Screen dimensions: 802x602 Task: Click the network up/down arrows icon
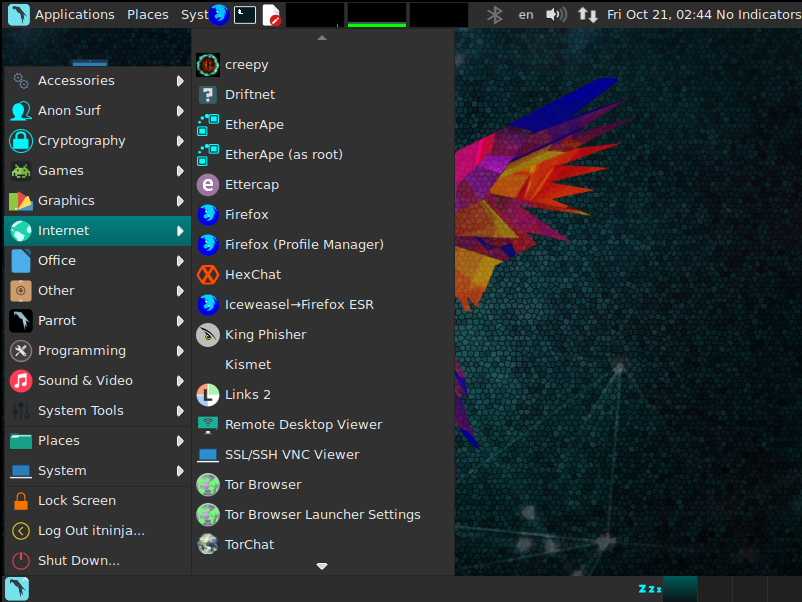coord(588,14)
